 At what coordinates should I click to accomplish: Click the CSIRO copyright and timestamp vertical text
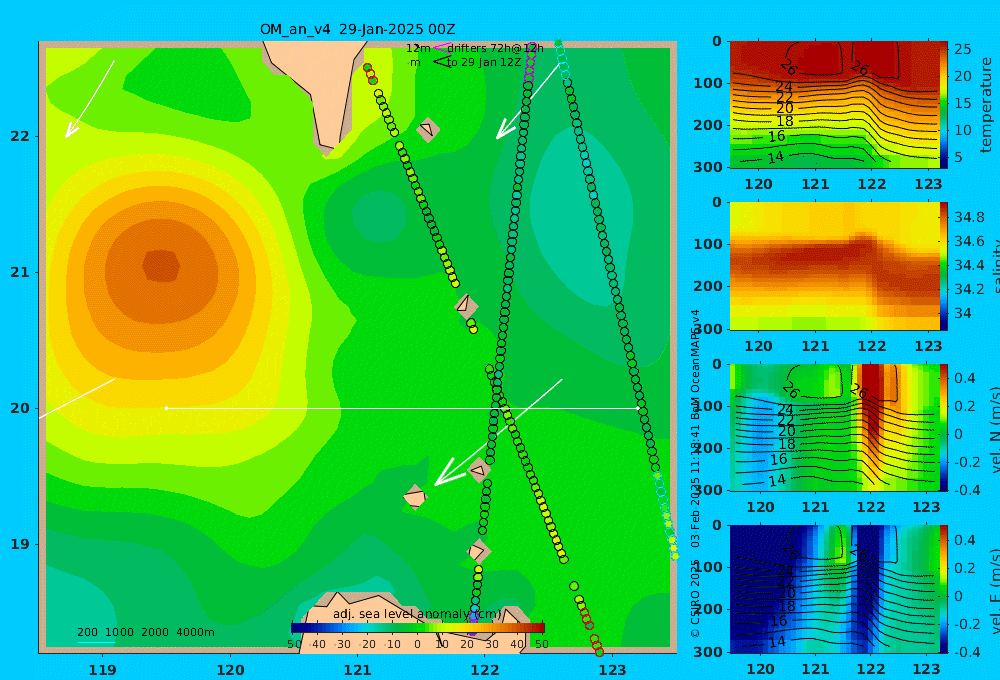click(695, 473)
